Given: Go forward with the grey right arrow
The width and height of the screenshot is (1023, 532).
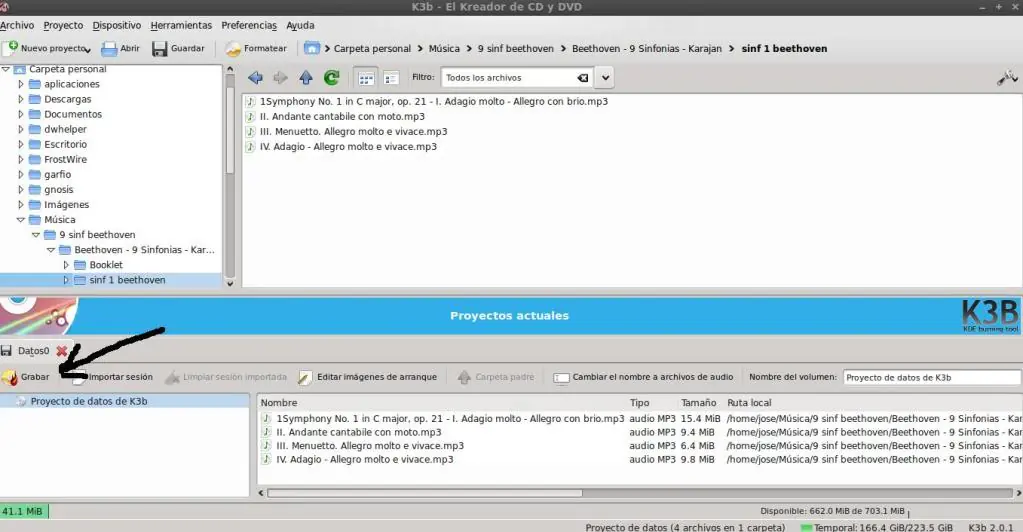Looking at the screenshot, I should (281, 78).
